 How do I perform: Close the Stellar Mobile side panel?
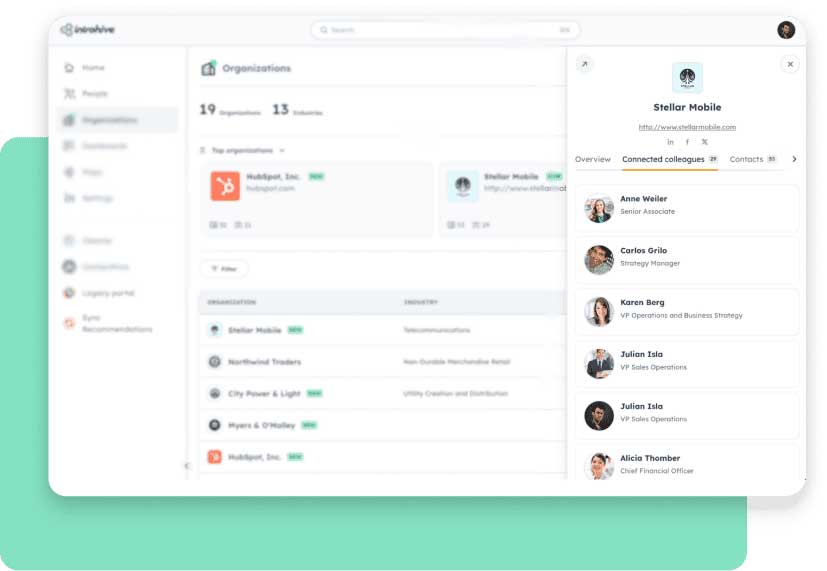click(x=790, y=64)
